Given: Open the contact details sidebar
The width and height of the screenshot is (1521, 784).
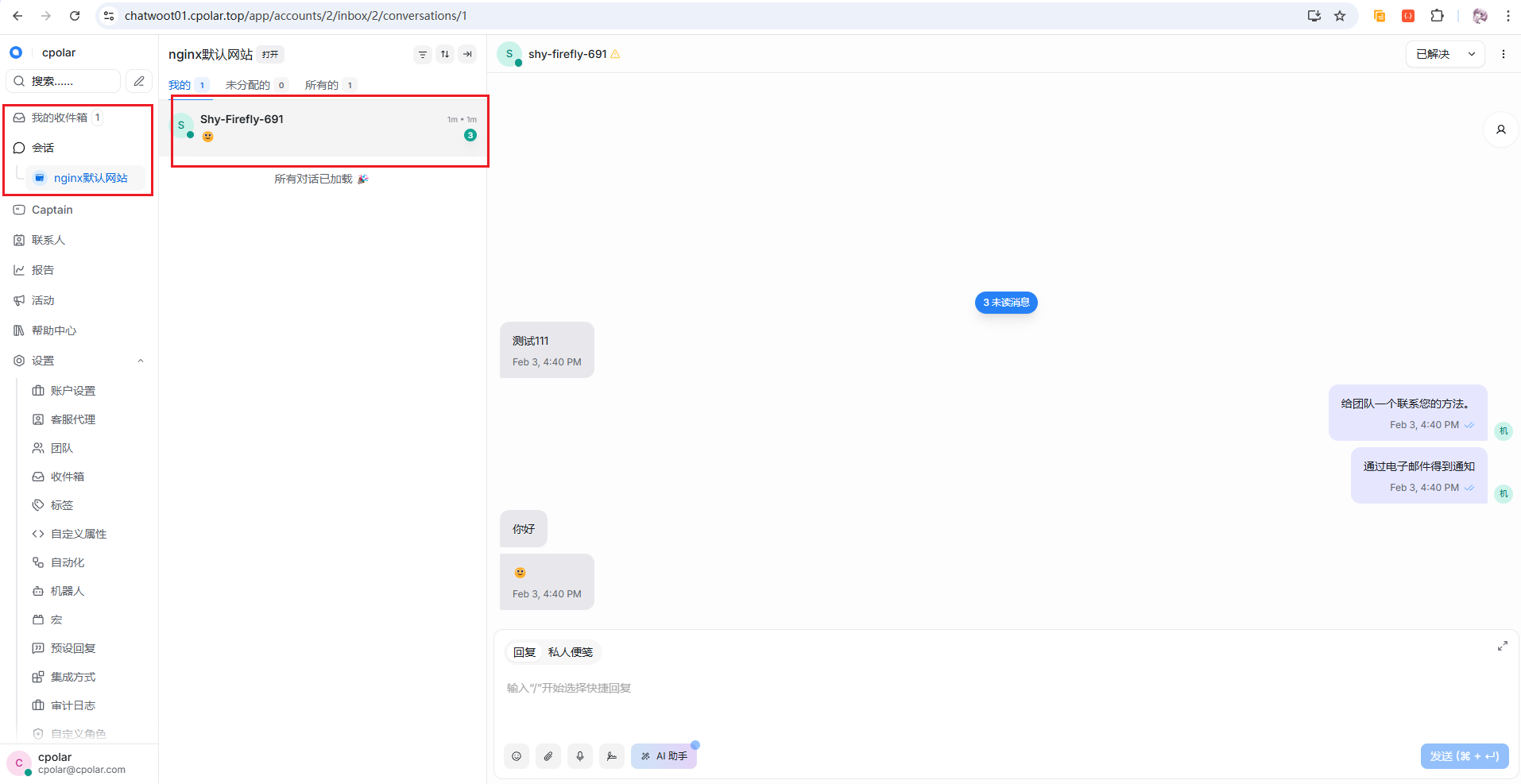Looking at the screenshot, I should (x=1500, y=129).
